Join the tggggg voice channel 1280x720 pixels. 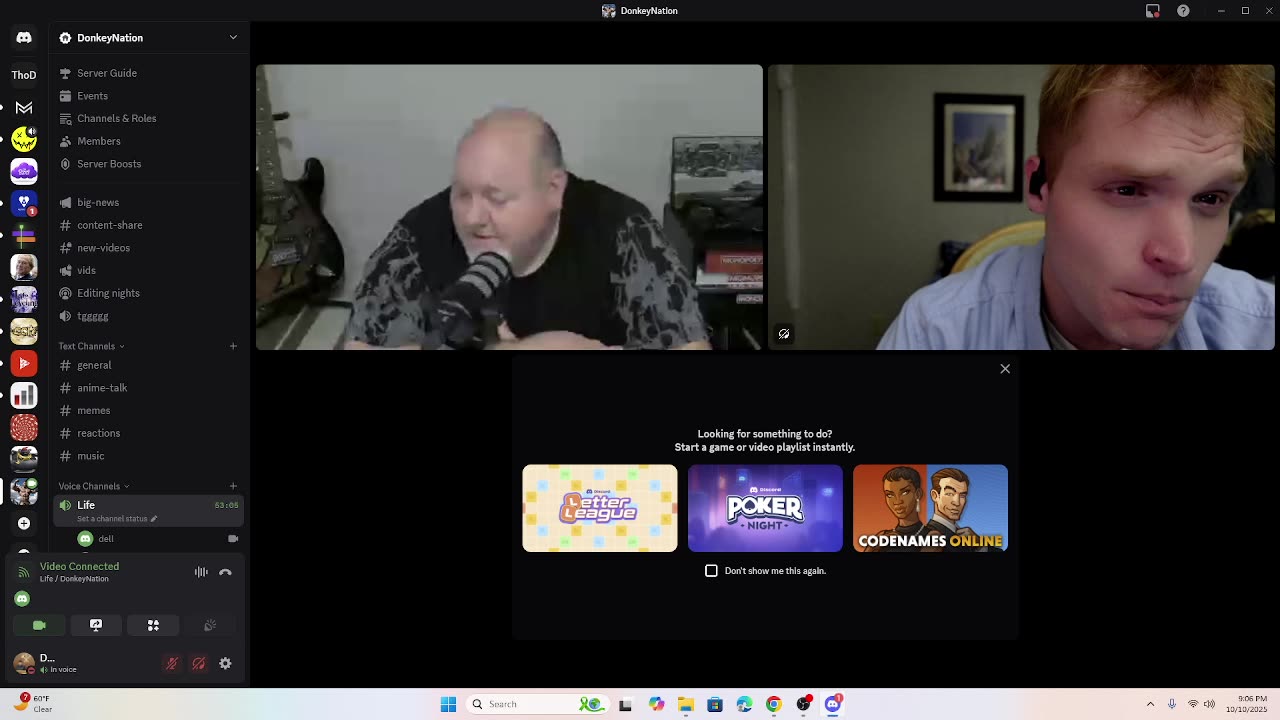pos(148,316)
